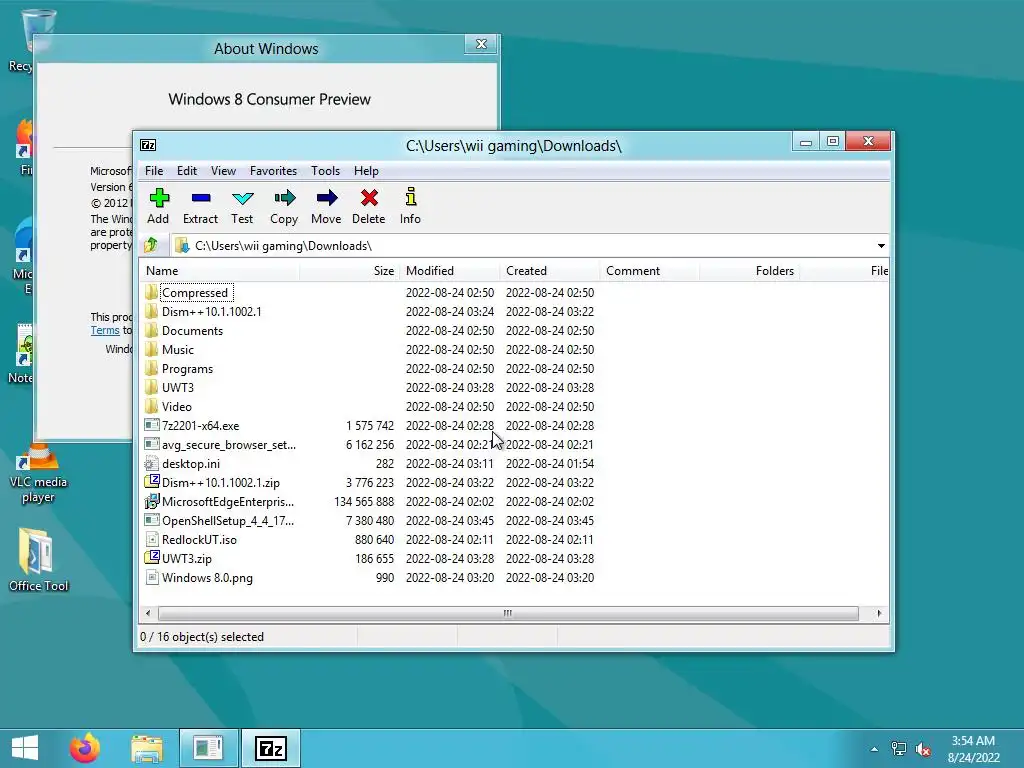The width and height of the screenshot is (1024, 768).
Task: Click the scroll-right arrow of the file list
Action: click(x=879, y=613)
